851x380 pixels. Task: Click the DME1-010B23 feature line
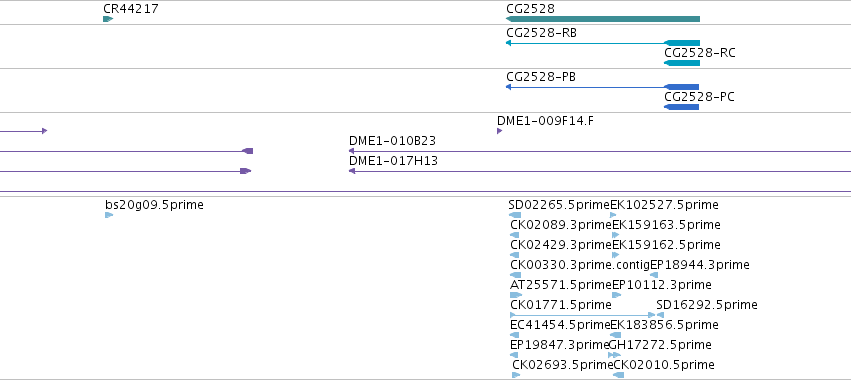(600, 151)
